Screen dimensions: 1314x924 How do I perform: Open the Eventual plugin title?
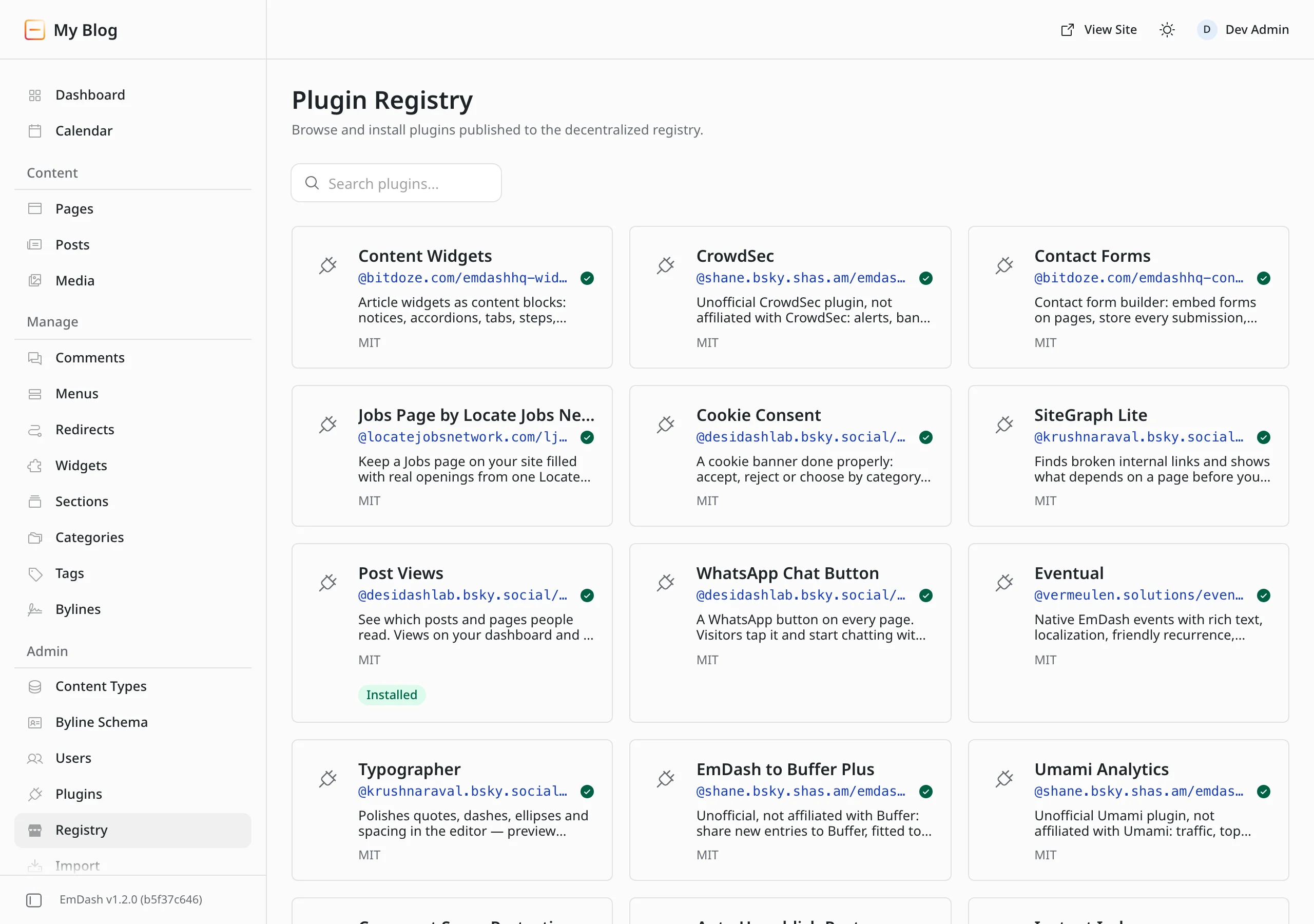pos(1069,573)
